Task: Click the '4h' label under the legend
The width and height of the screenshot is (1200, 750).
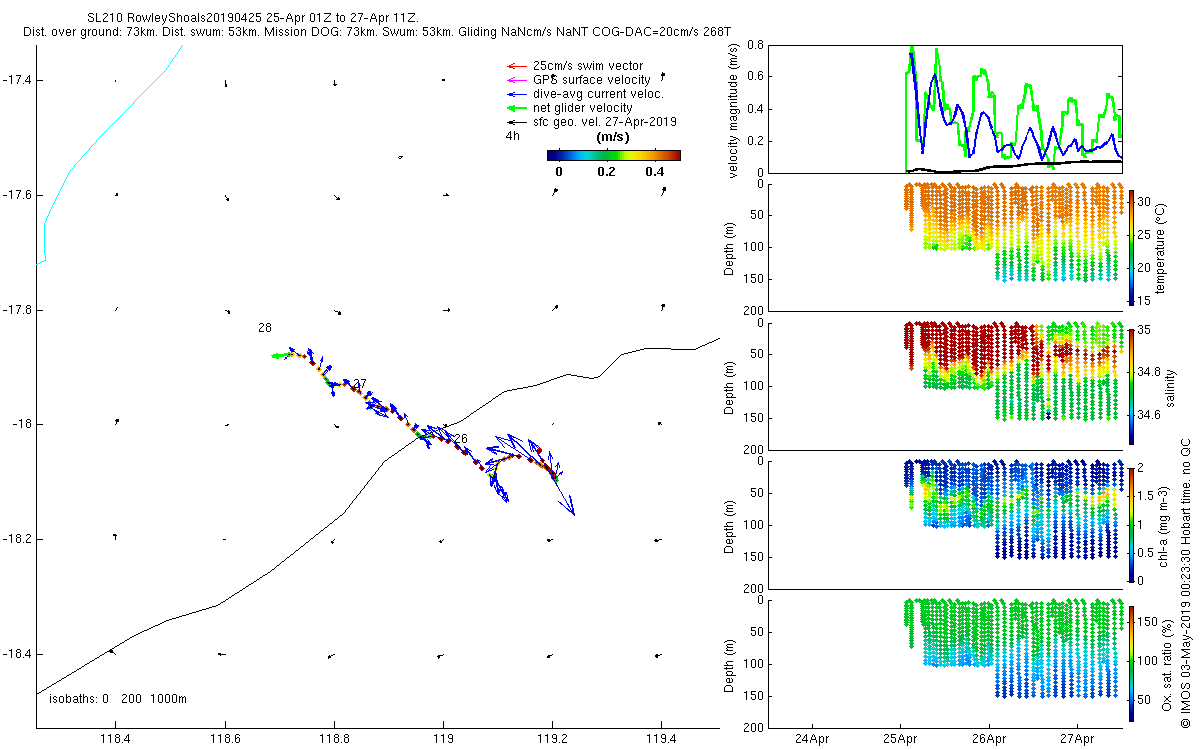Action: tap(513, 136)
